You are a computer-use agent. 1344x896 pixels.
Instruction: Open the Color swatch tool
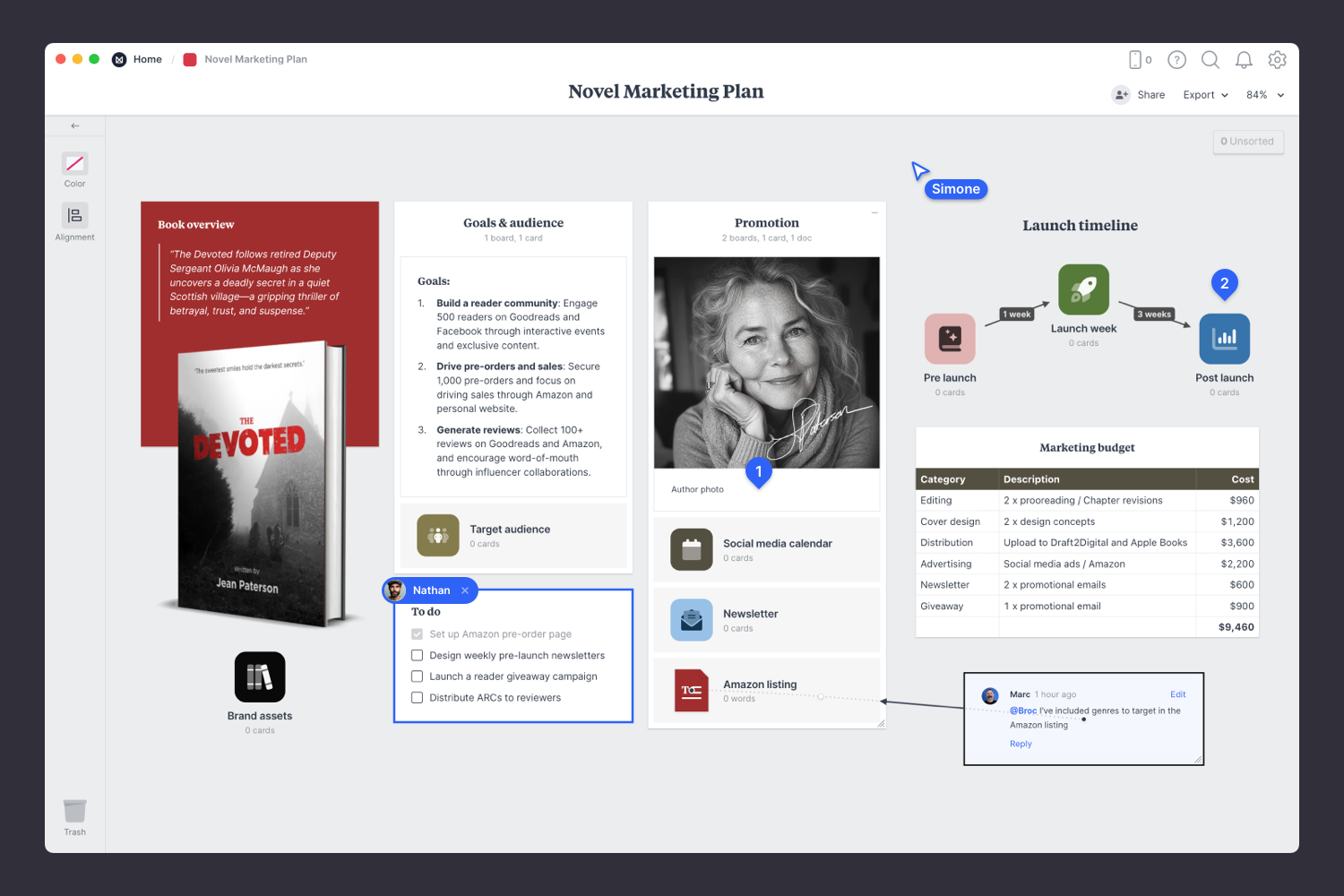click(x=74, y=164)
